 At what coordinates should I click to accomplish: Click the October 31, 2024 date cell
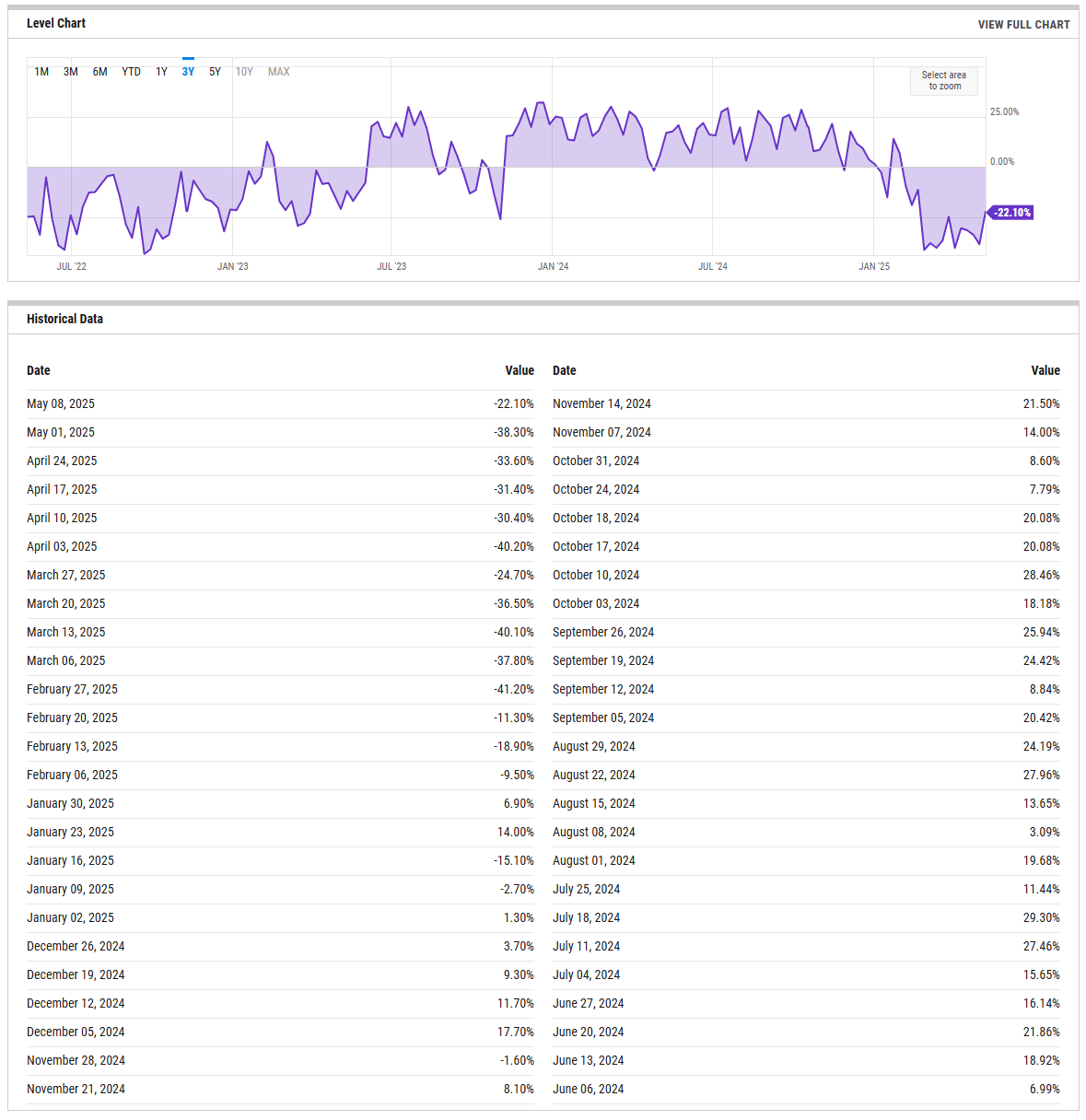596,461
